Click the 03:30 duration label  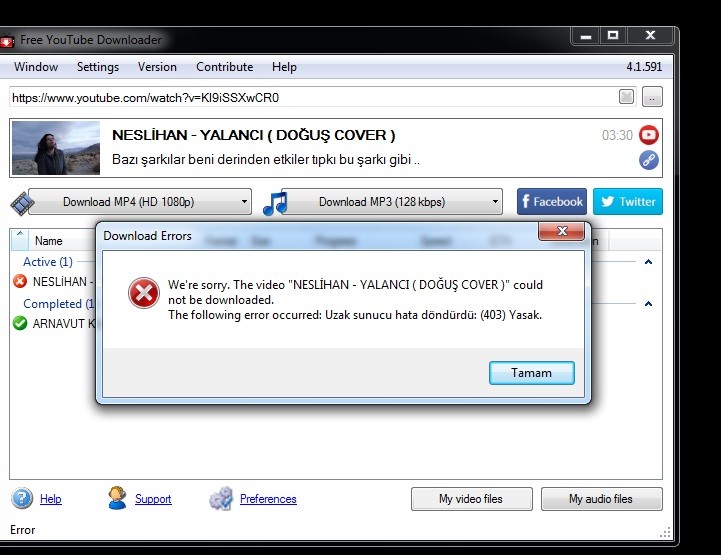click(x=617, y=135)
